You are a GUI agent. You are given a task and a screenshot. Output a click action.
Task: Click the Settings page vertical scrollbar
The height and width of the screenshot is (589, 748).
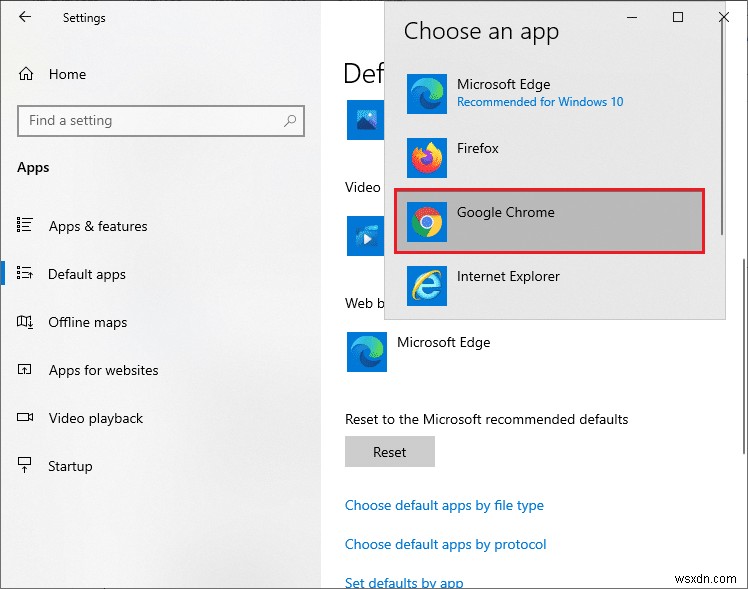tap(744, 356)
